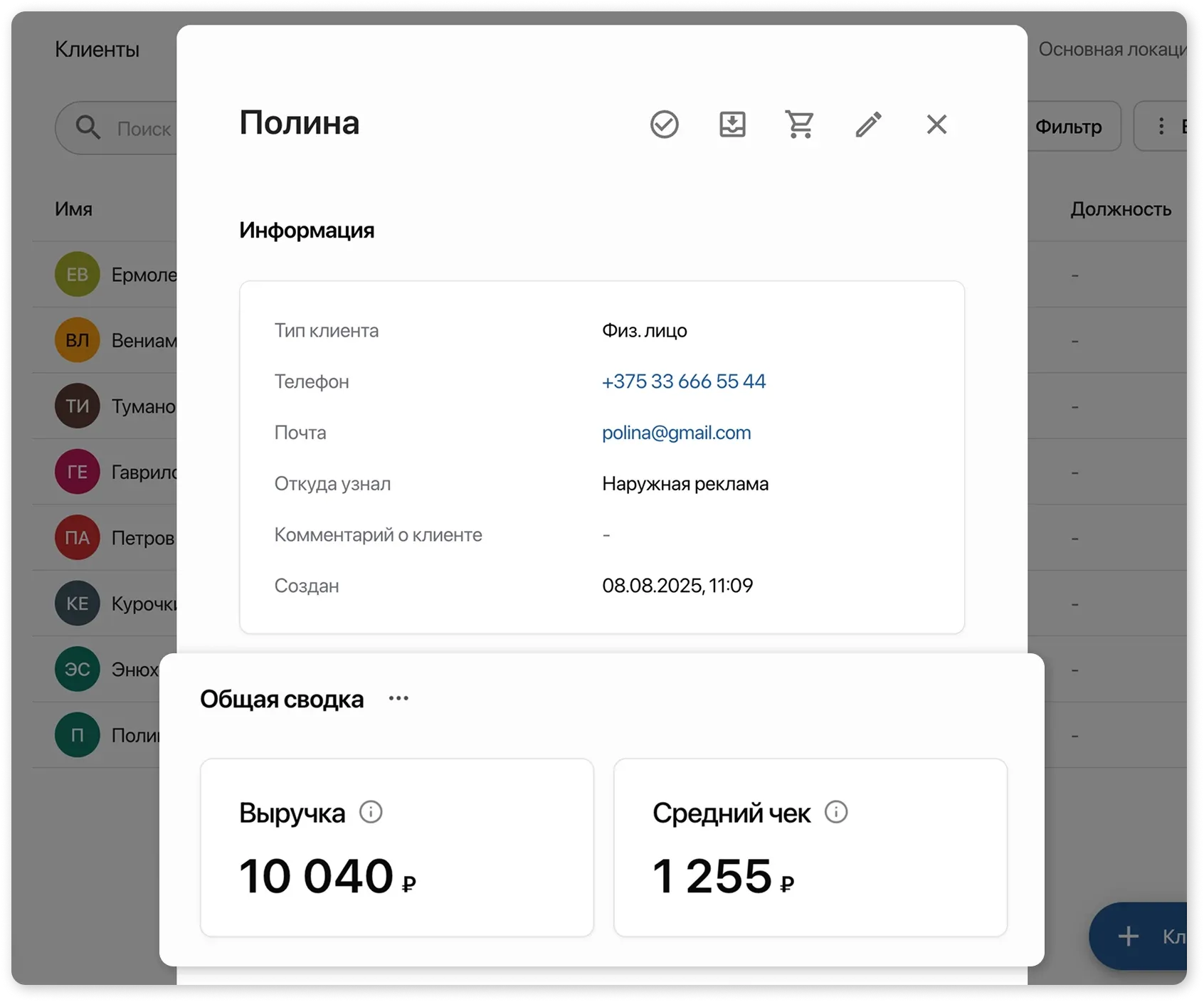
Task: Click the magnifier icon in the search bar
Action: point(88,127)
